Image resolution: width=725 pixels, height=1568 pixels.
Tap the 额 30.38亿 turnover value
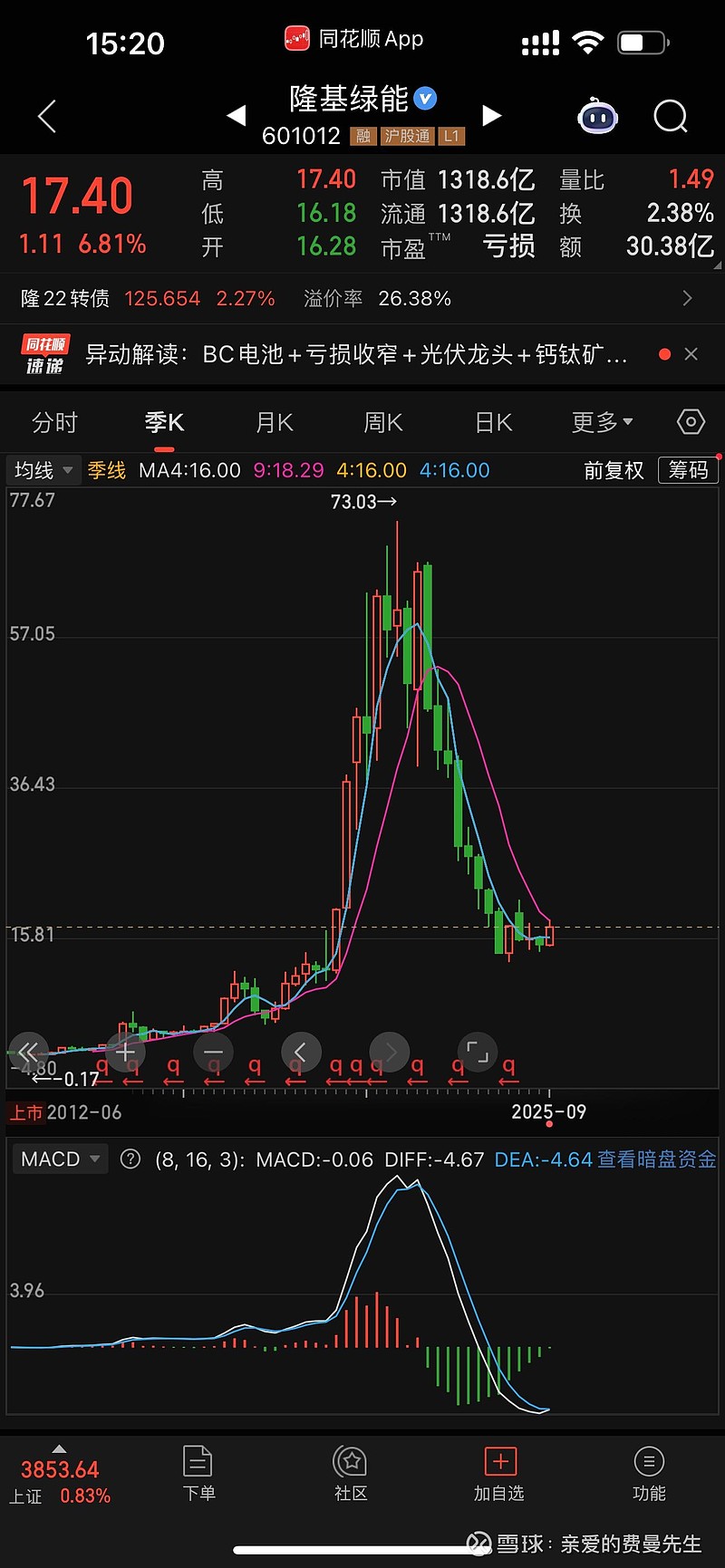click(670, 246)
